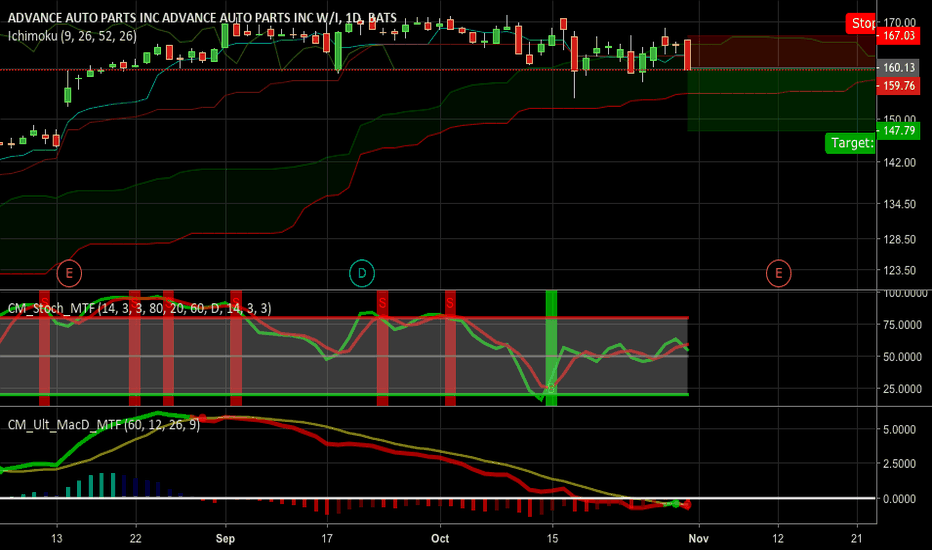Click the 21 date on time axis
The image size is (932, 550).
click(x=857, y=539)
